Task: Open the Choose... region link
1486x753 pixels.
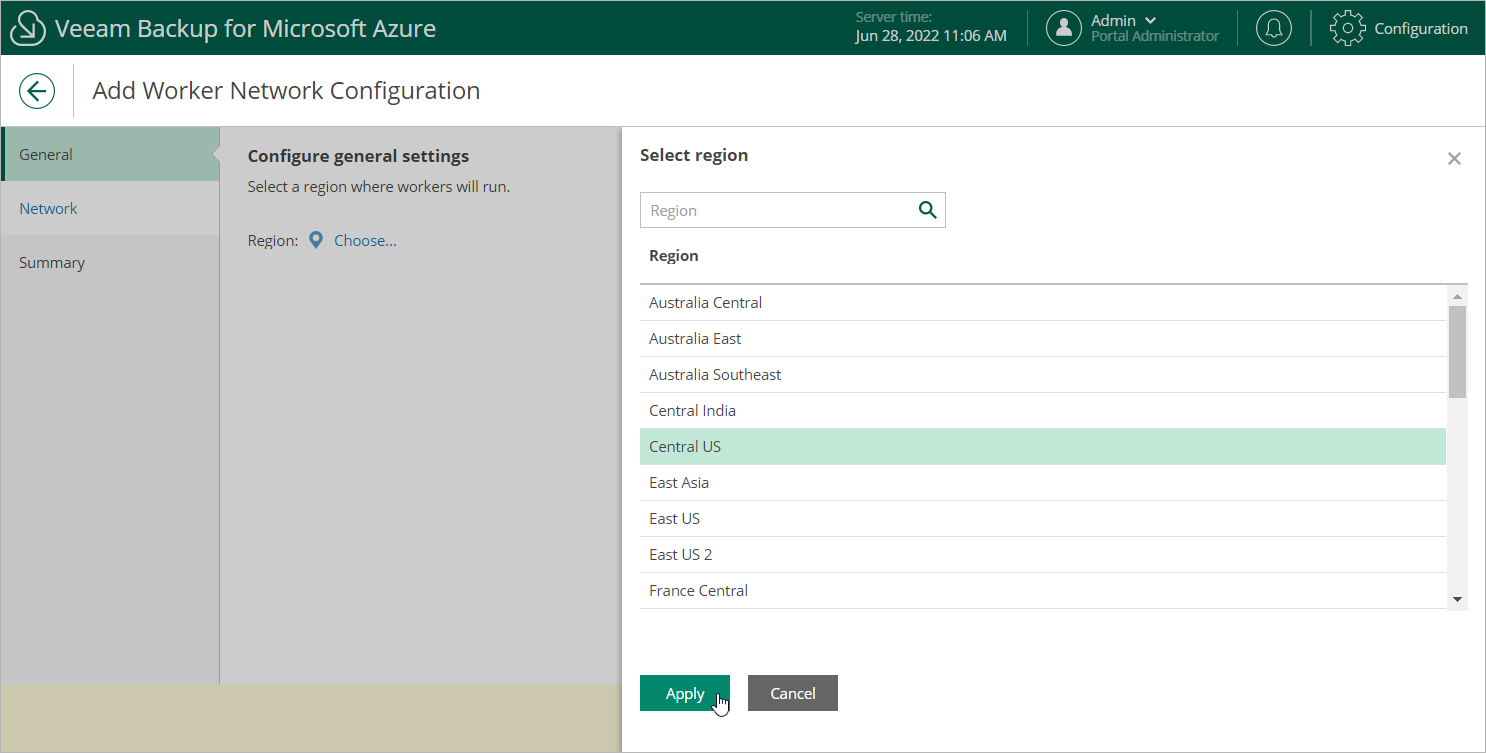Action: point(365,240)
